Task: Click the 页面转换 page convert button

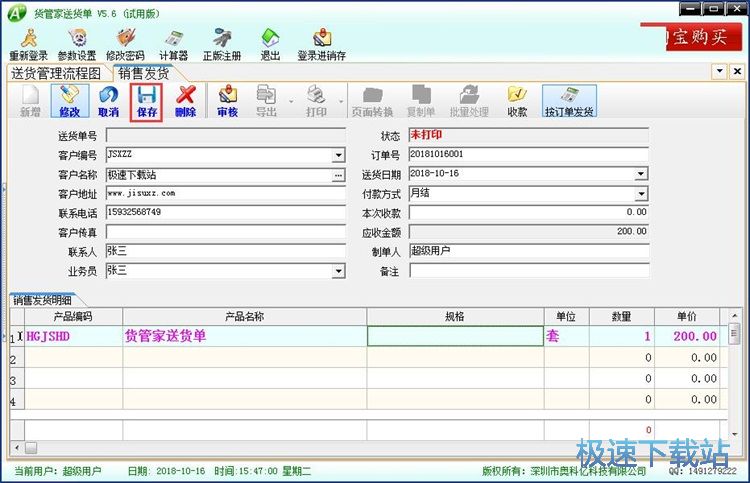Action: click(372, 101)
